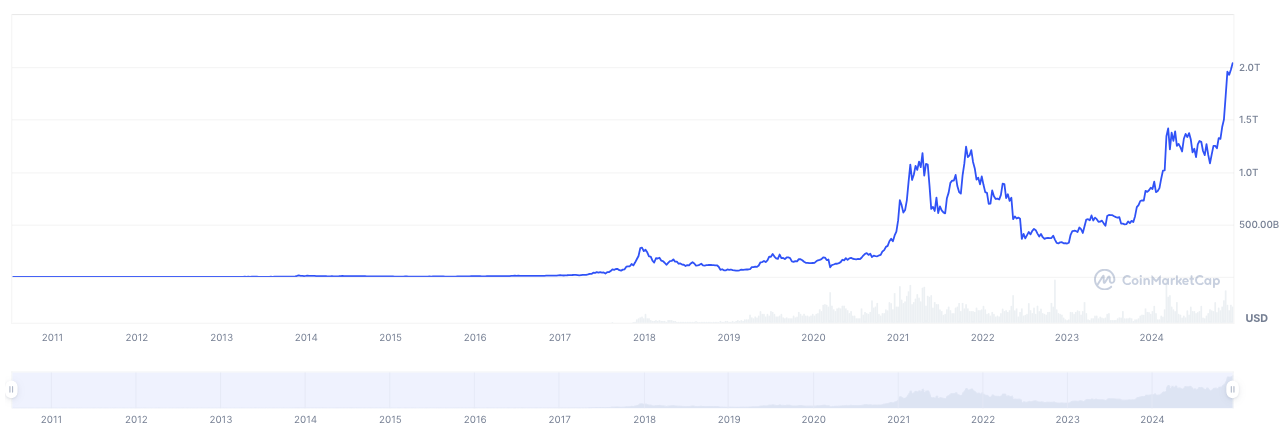Click the navigator's shaded range area near 2013
The width and height of the screenshot is (1286, 440).
[x=222, y=390]
